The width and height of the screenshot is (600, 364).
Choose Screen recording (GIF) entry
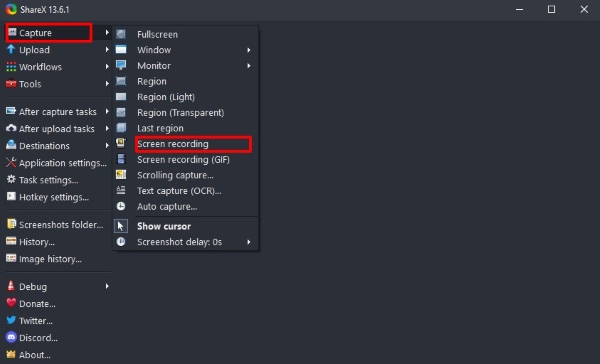coord(186,160)
